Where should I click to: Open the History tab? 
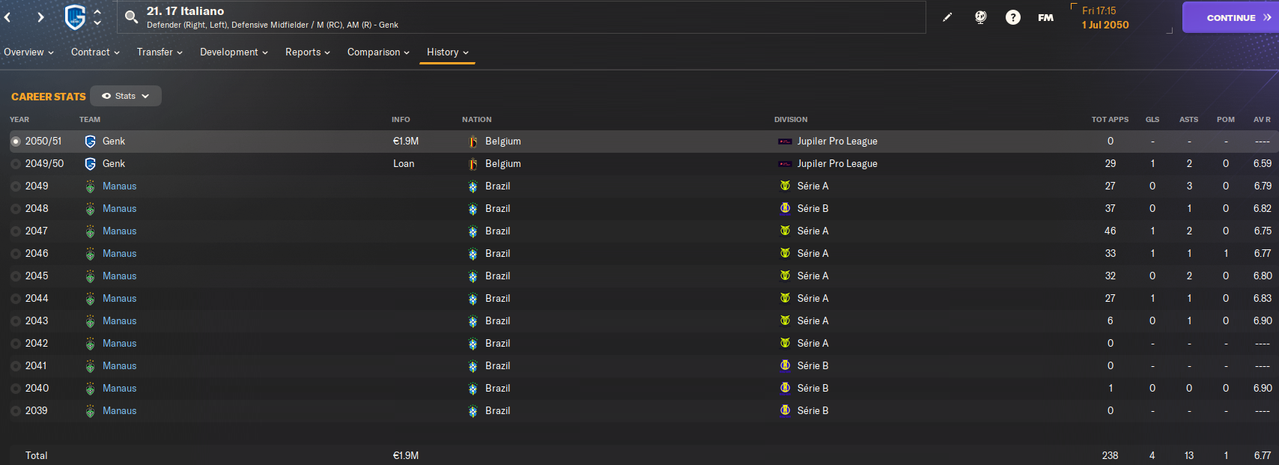pyautogui.click(x=447, y=52)
